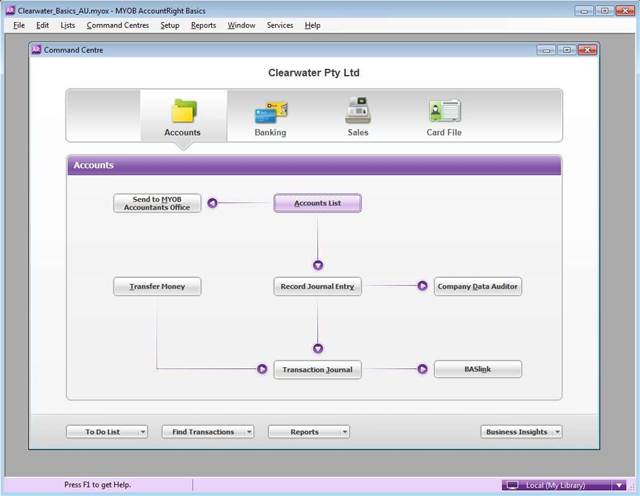Click the monitor icon beside Local (My Library)
640x496 pixels.
[512, 485]
